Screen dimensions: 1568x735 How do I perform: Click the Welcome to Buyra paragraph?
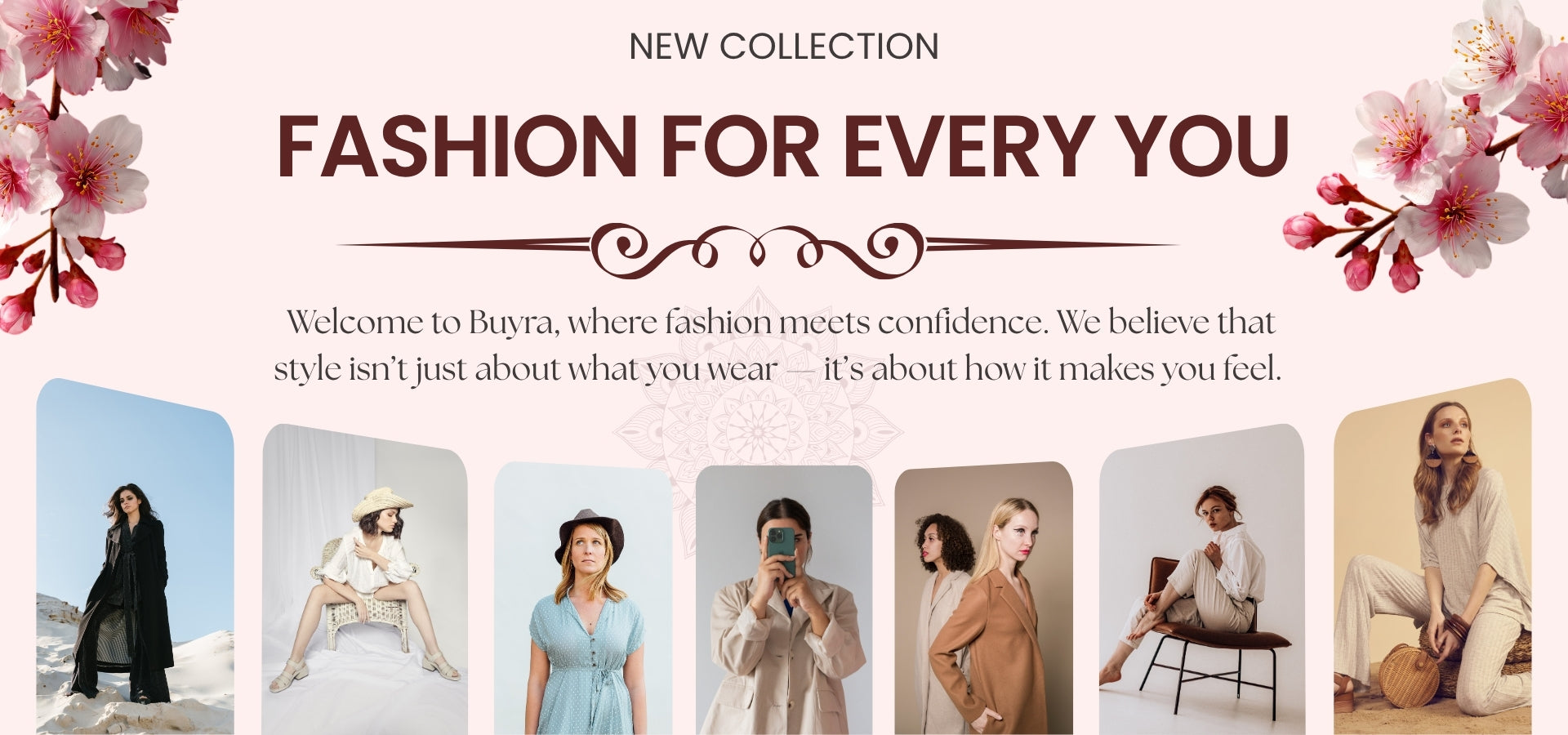coord(777,345)
